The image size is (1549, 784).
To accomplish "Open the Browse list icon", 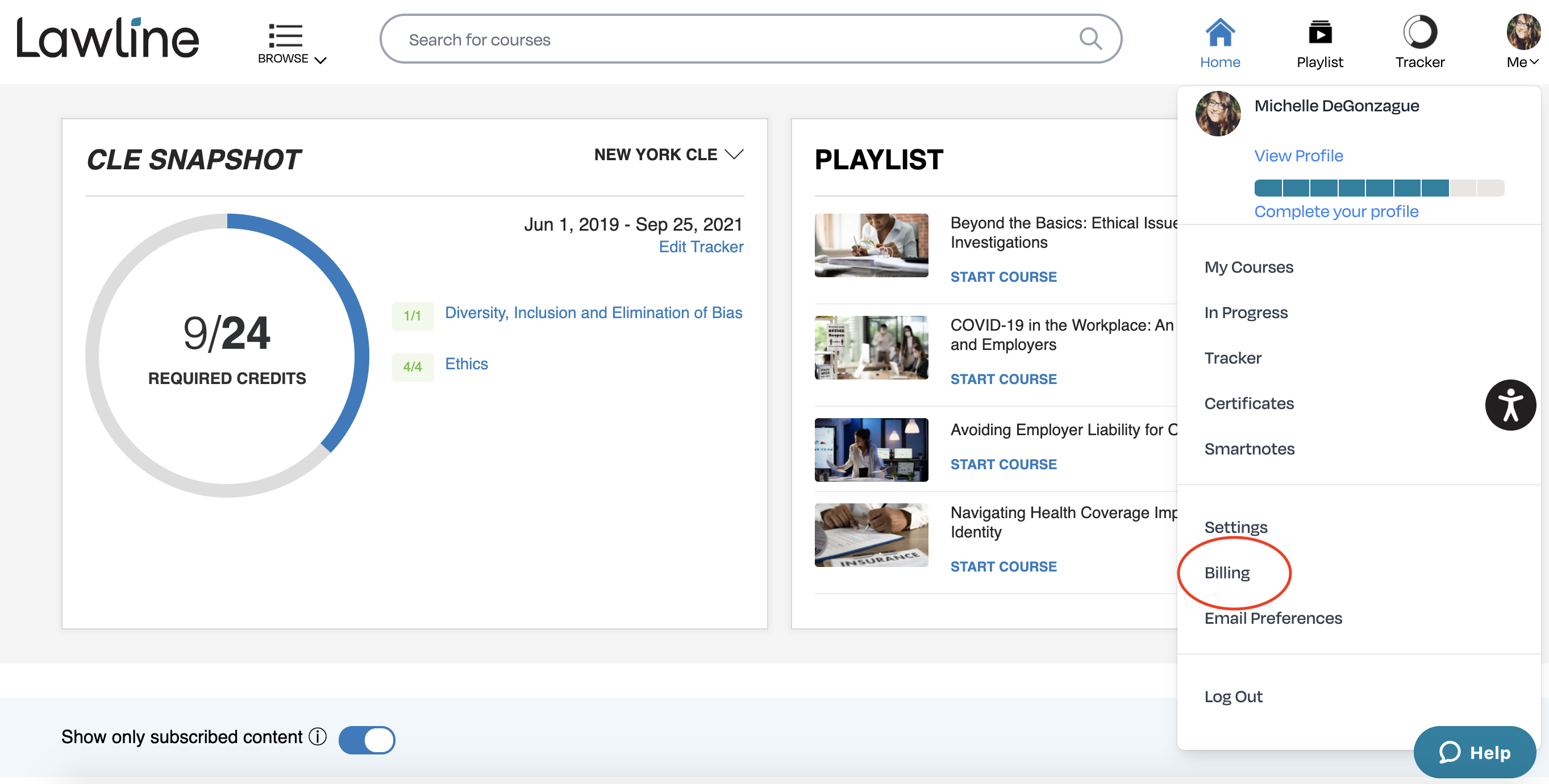I will [x=285, y=35].
